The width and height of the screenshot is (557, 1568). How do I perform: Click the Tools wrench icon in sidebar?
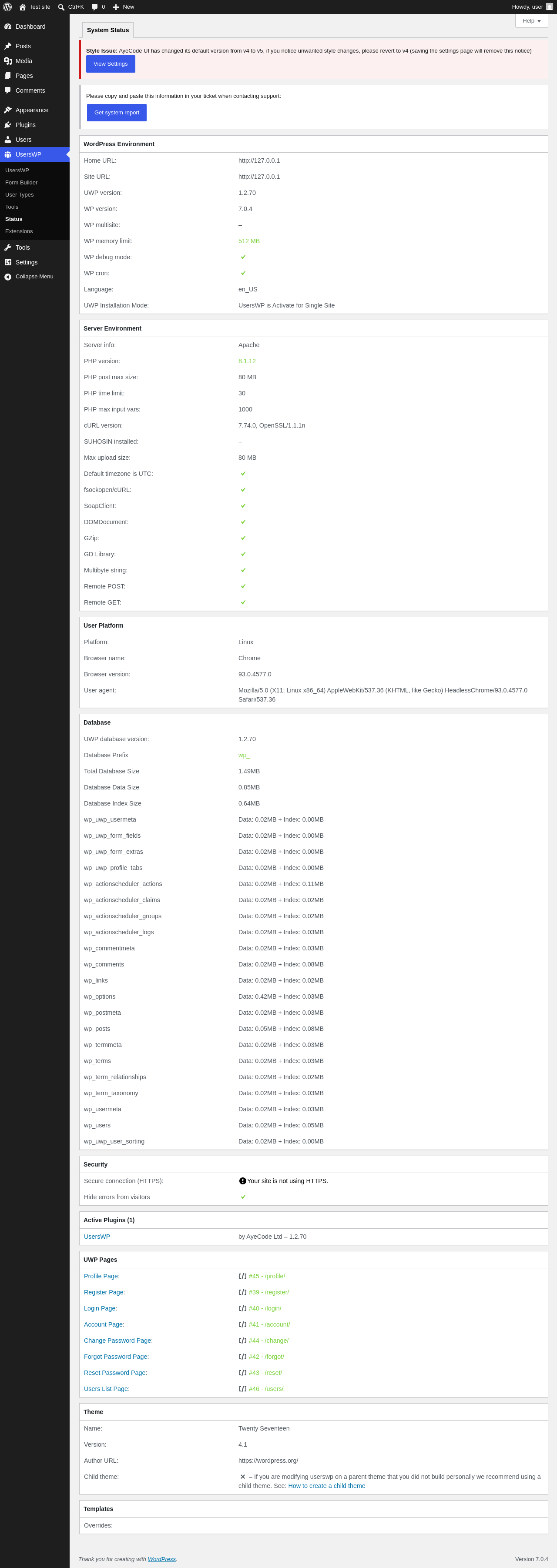pos(8,248)
